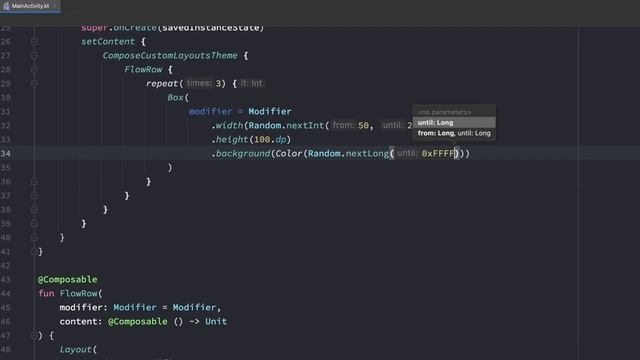Select the 'until: Long' parameter overload
This screenshot has width=640, height=360.
pyautogui.click(x=454, y=122)
